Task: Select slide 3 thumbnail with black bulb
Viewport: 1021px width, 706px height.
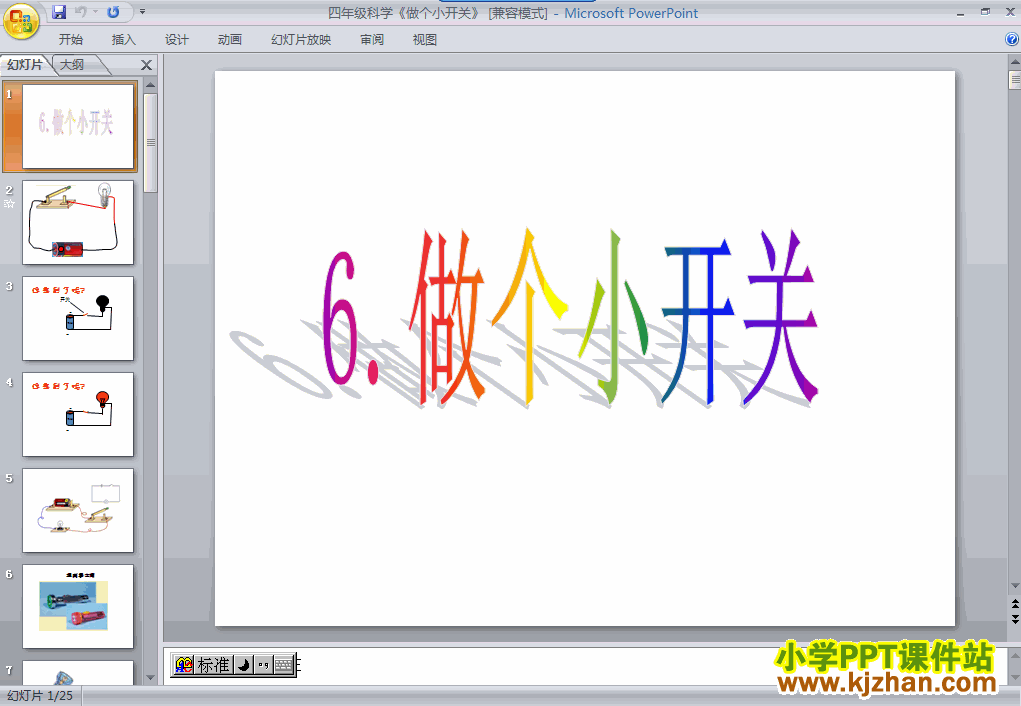Action: (78, 318)
